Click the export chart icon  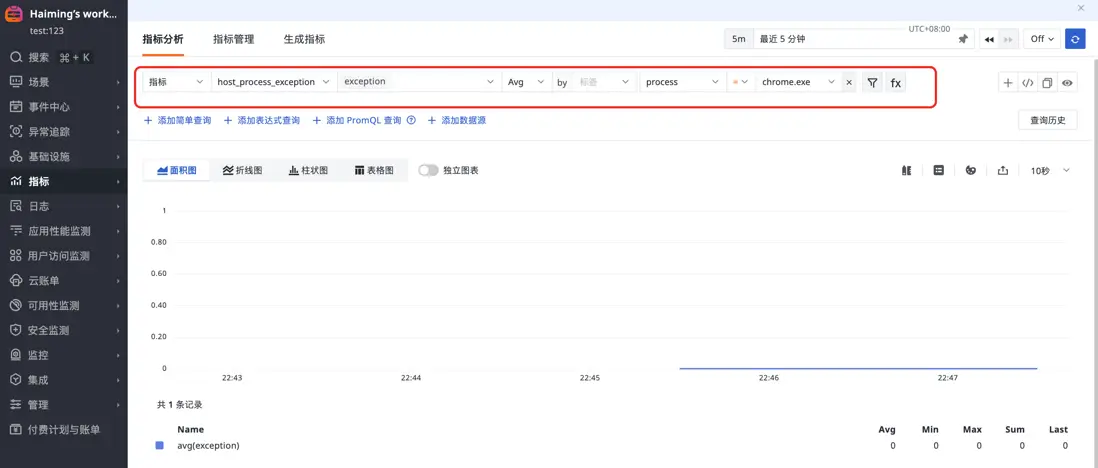coord(1002,171)
